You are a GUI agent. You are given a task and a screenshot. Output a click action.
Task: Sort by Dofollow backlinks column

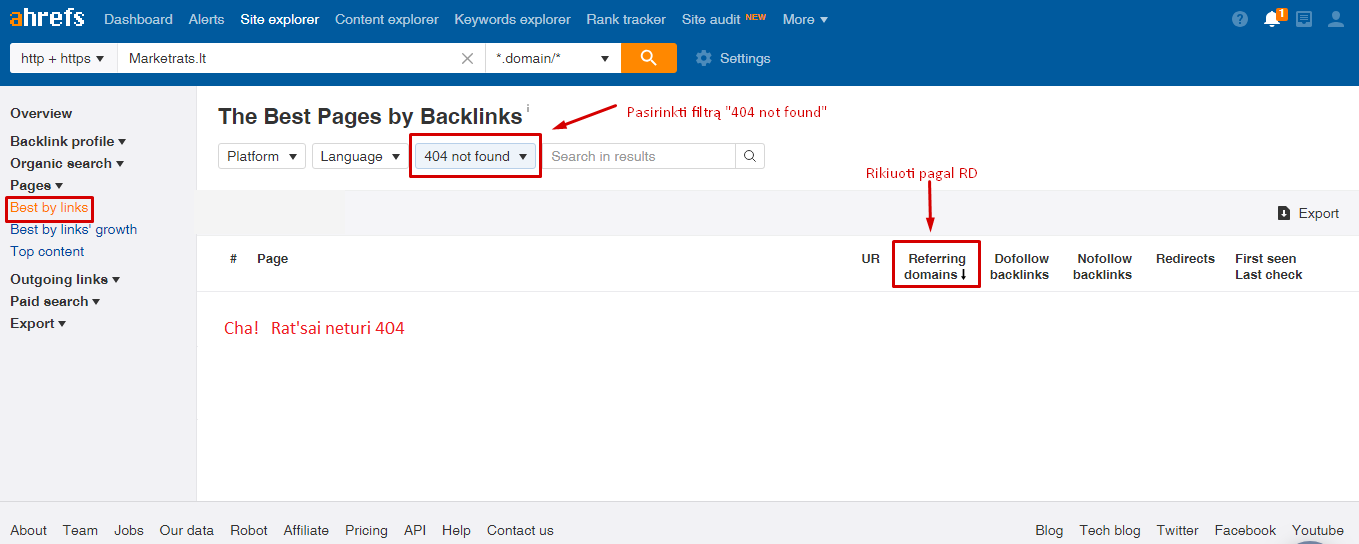pyautogui.click(x=1020, y=266)
